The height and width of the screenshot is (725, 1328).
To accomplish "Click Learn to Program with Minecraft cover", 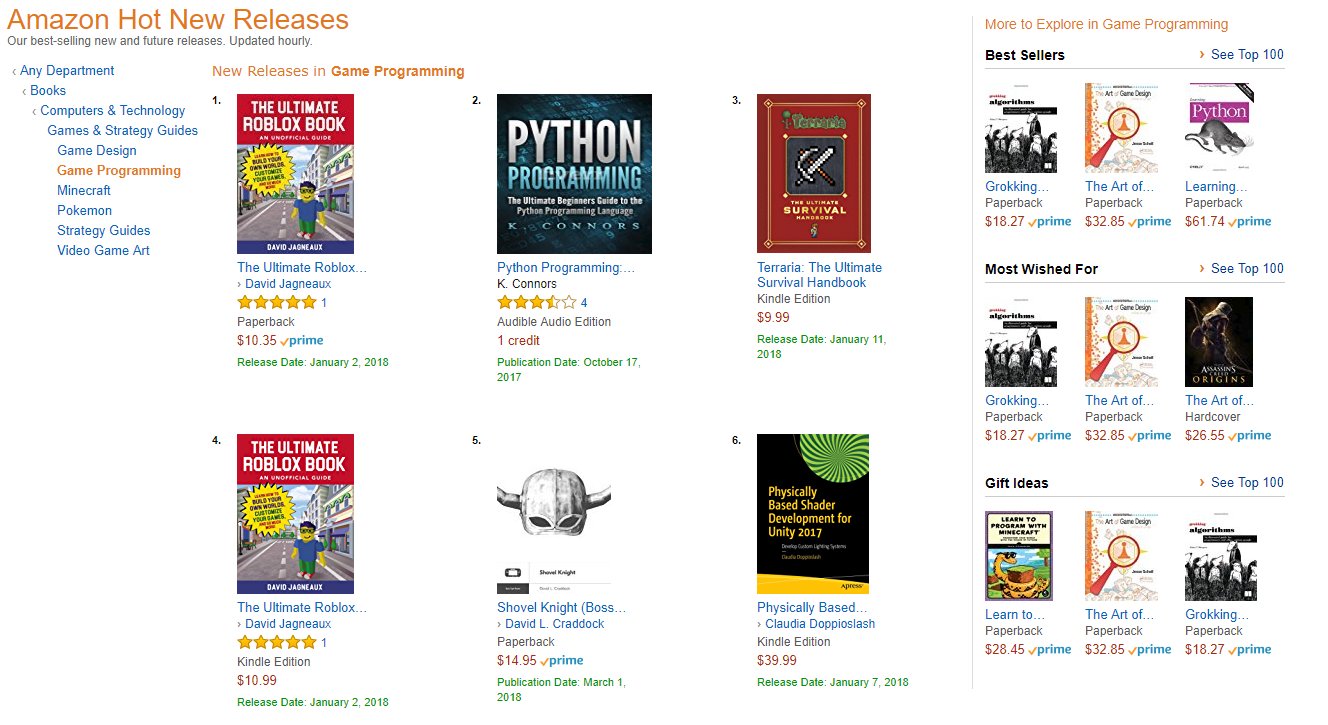I will [x=1019, y=556].
